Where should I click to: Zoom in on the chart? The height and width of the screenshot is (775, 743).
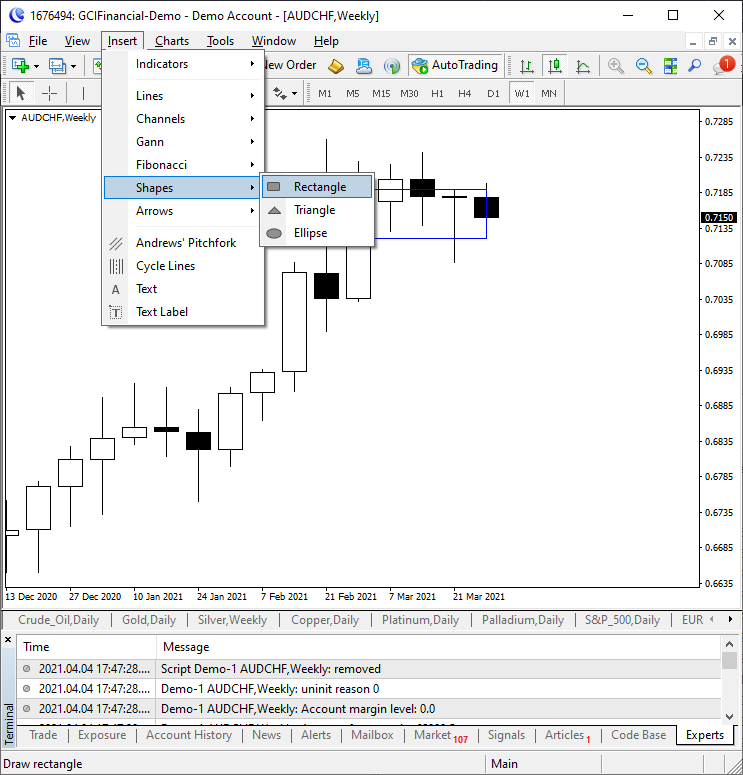(x=615, y=66)
